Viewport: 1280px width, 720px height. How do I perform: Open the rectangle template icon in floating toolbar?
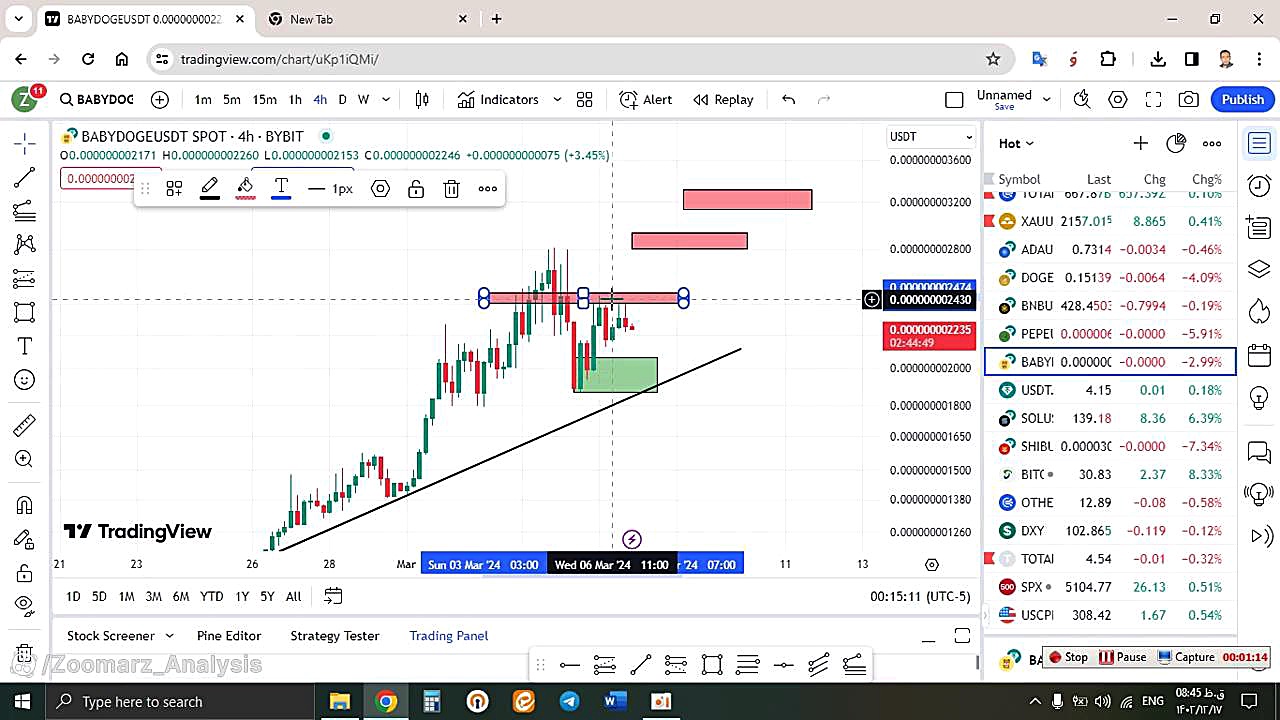[x=174, y=188]
